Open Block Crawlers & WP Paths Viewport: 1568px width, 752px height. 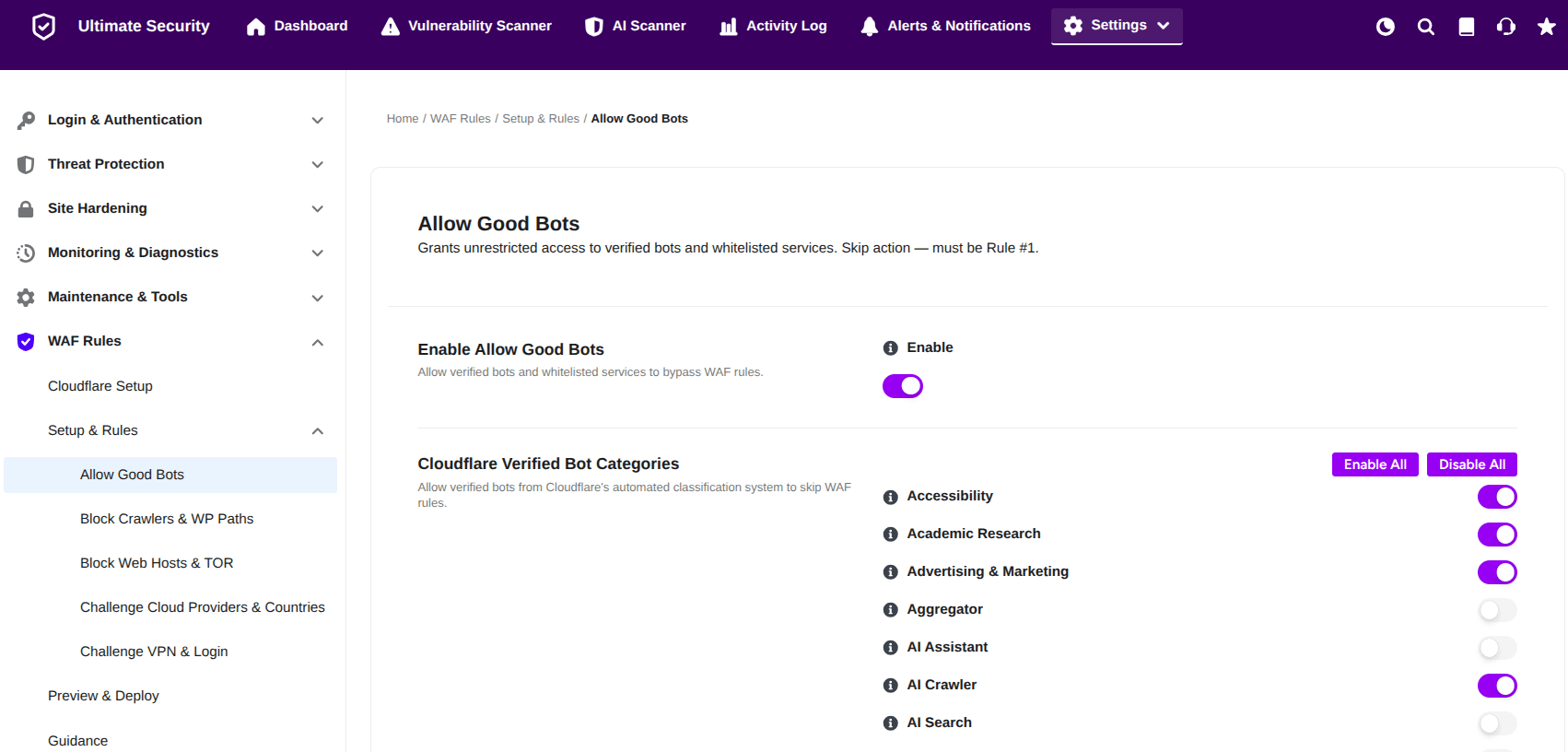[x=167, y=519]
